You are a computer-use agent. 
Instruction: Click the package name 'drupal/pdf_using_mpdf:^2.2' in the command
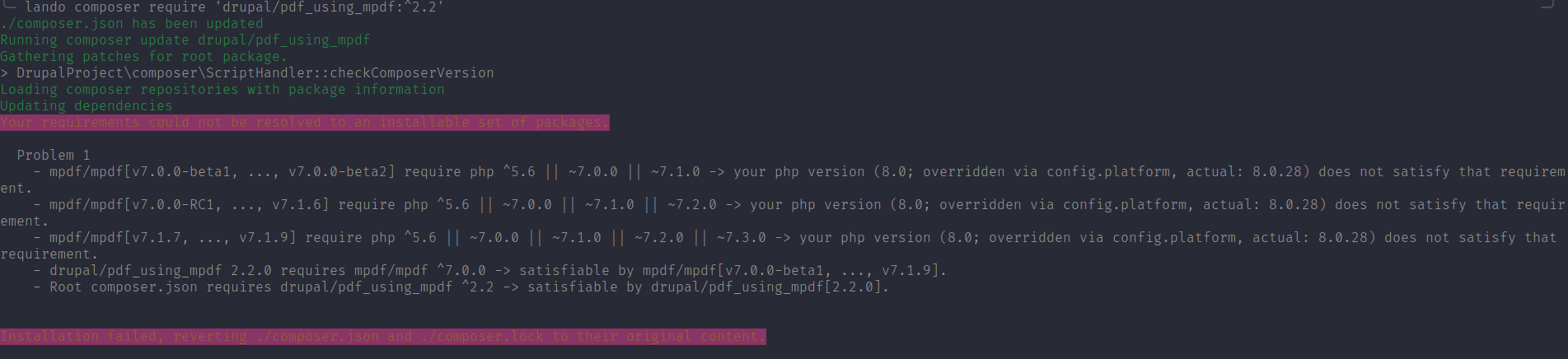point(334,7)
